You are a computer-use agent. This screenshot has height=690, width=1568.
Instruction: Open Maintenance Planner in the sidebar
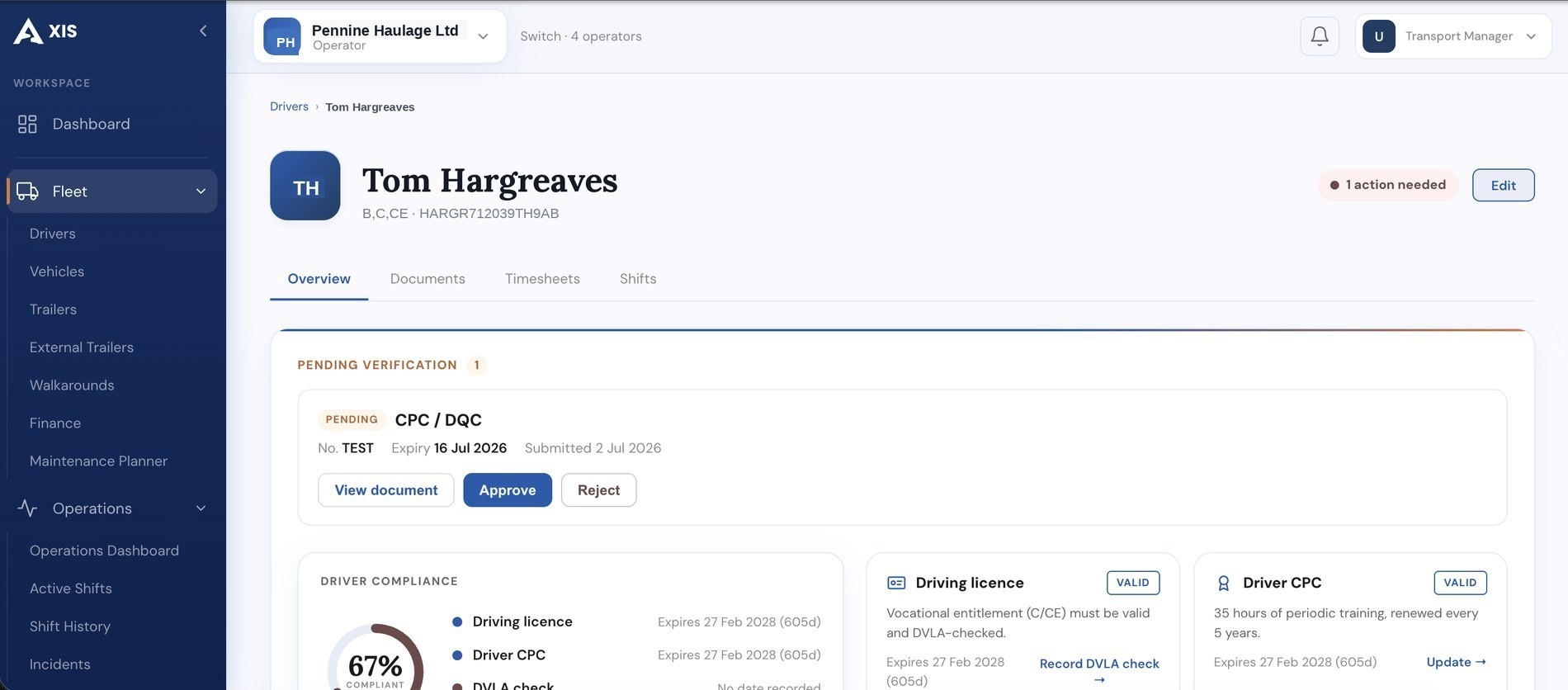pyautogui.click(x=98, y=461)
